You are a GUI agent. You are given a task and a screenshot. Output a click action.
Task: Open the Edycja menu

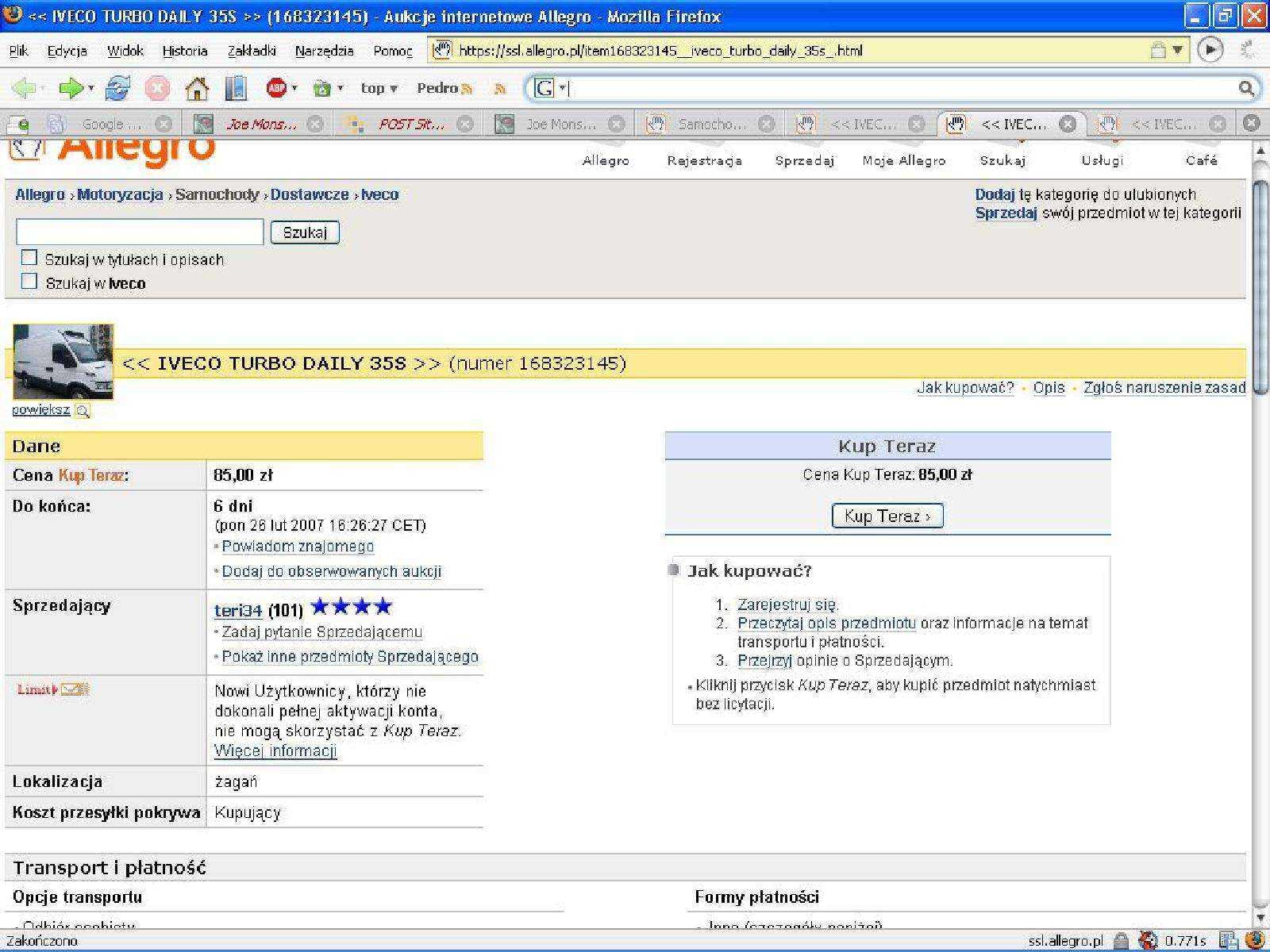click(x=67, y=51)
